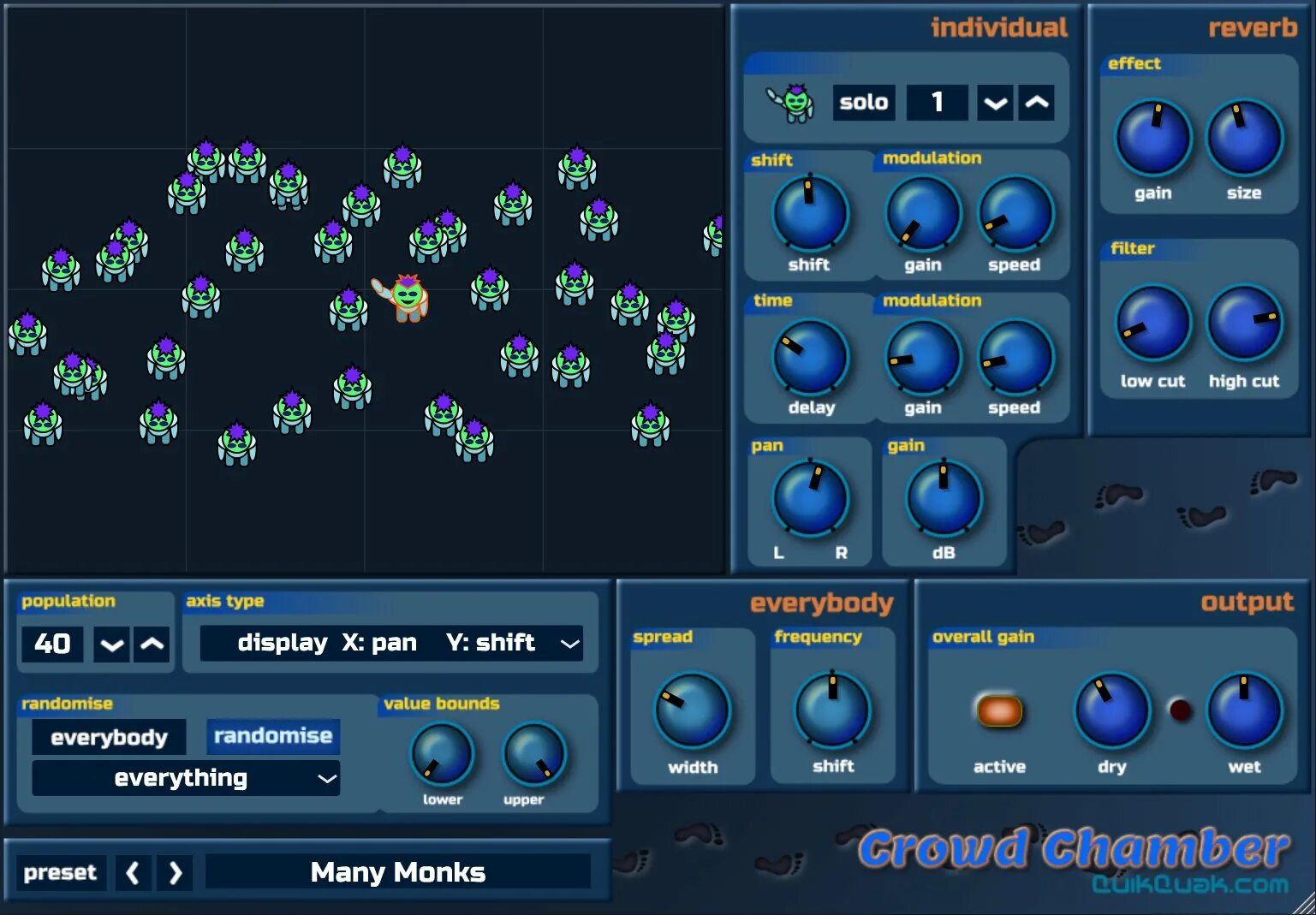
Task: Click the active toggle in the output panel
Action: point(997,709)
